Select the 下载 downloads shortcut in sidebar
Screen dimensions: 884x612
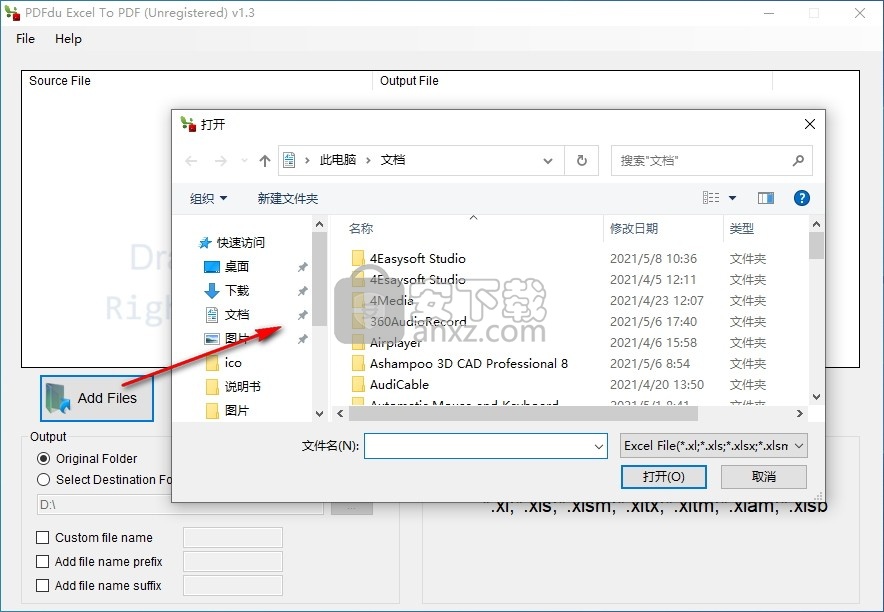pyautogui.click(x=237, y=290)
